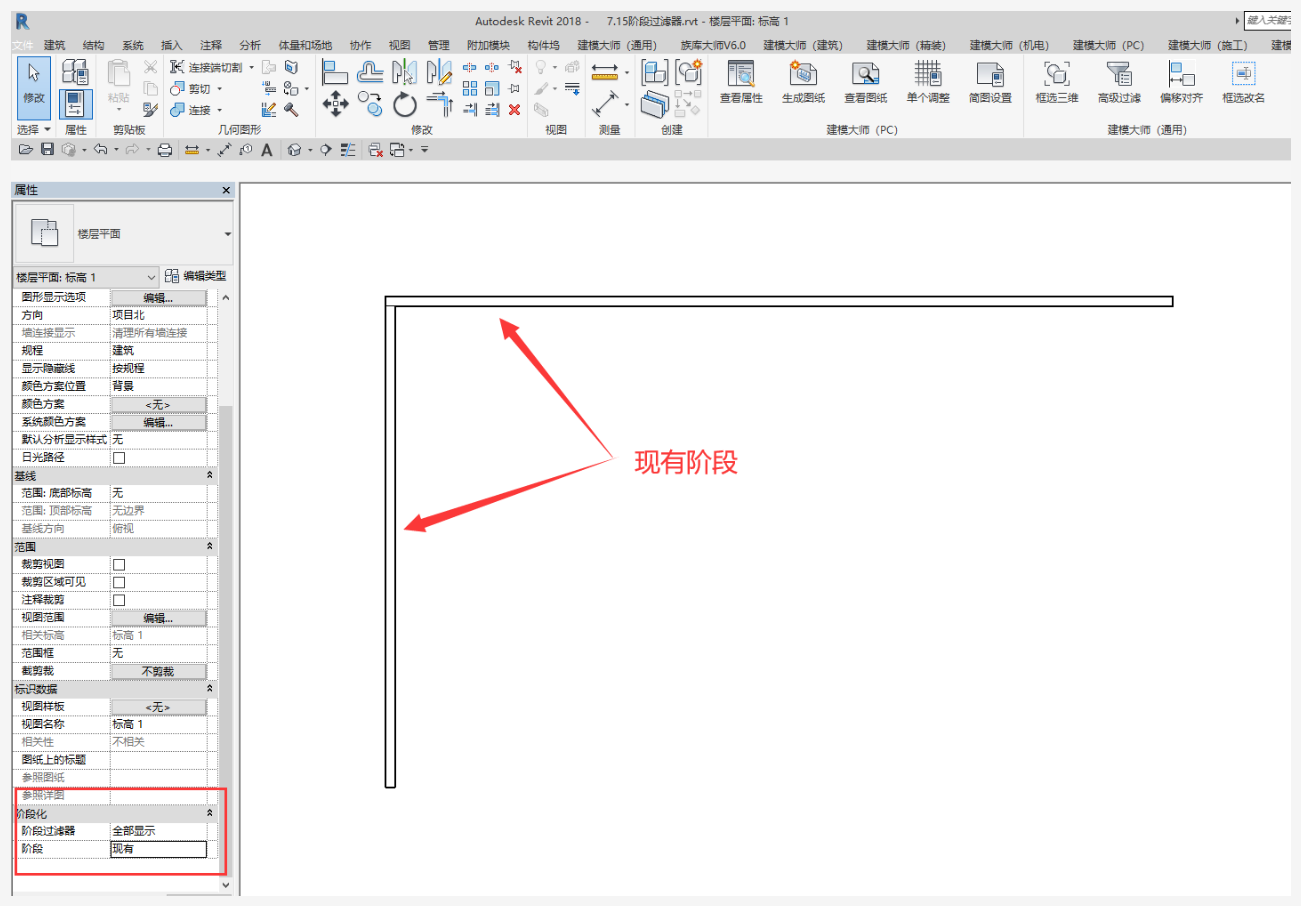
Task: Click the red X Delete tool
Action: pyautogui.click(x=514, y=110)
